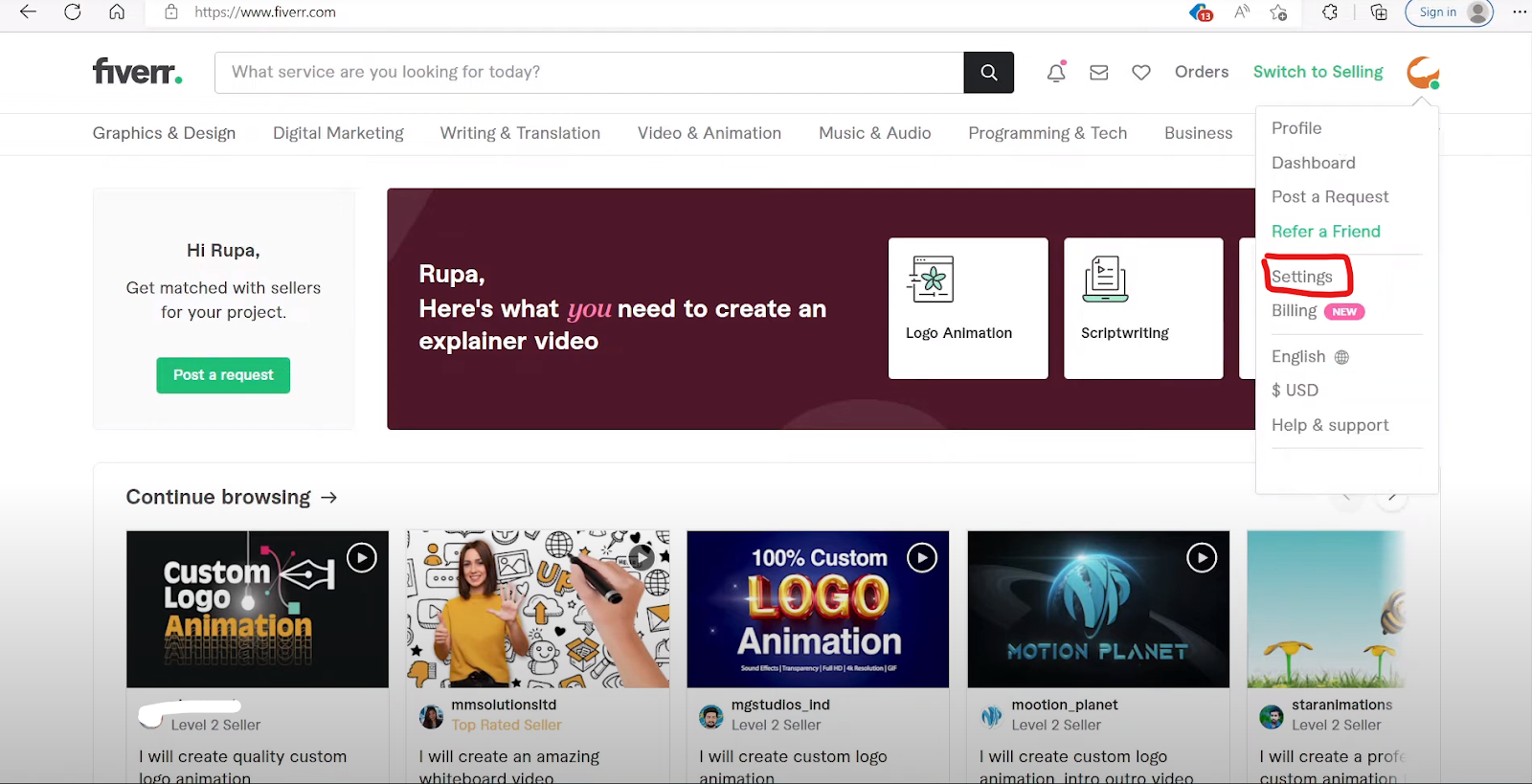Image resolution: width=1532 pixels, height=784 pixels.
Task: Open the Graphics & Design category
Action: pyautogui.click(x=164, y=133)
